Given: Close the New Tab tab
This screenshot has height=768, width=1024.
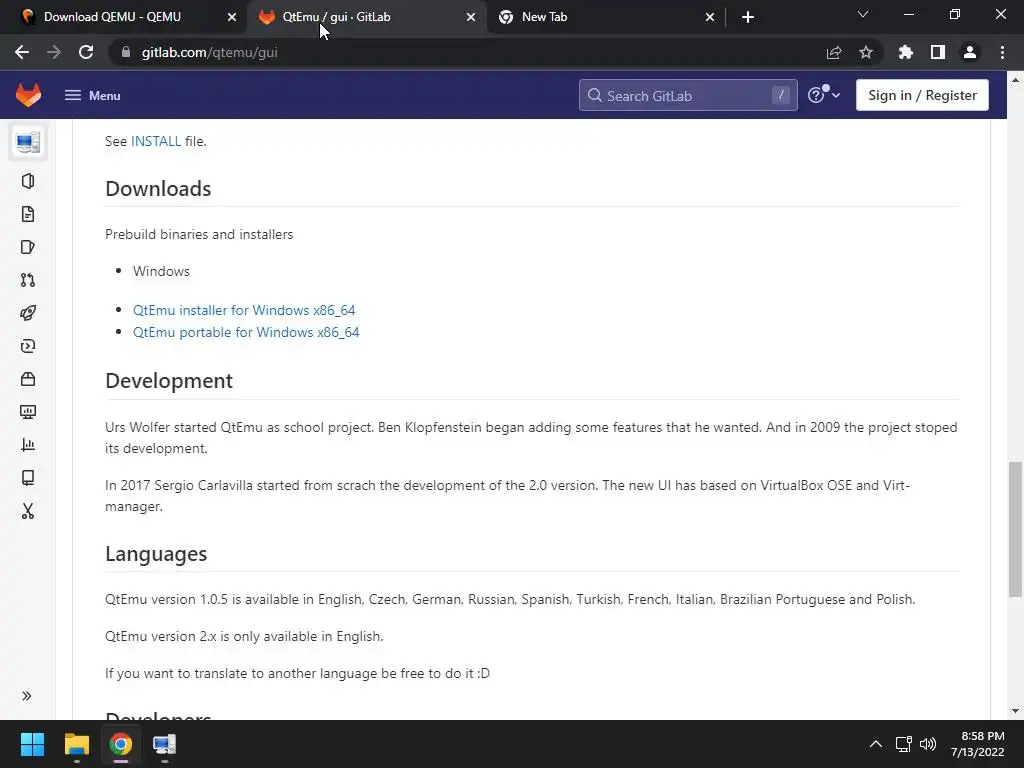Looking at the screenshot, I should [x=710, y=17].
